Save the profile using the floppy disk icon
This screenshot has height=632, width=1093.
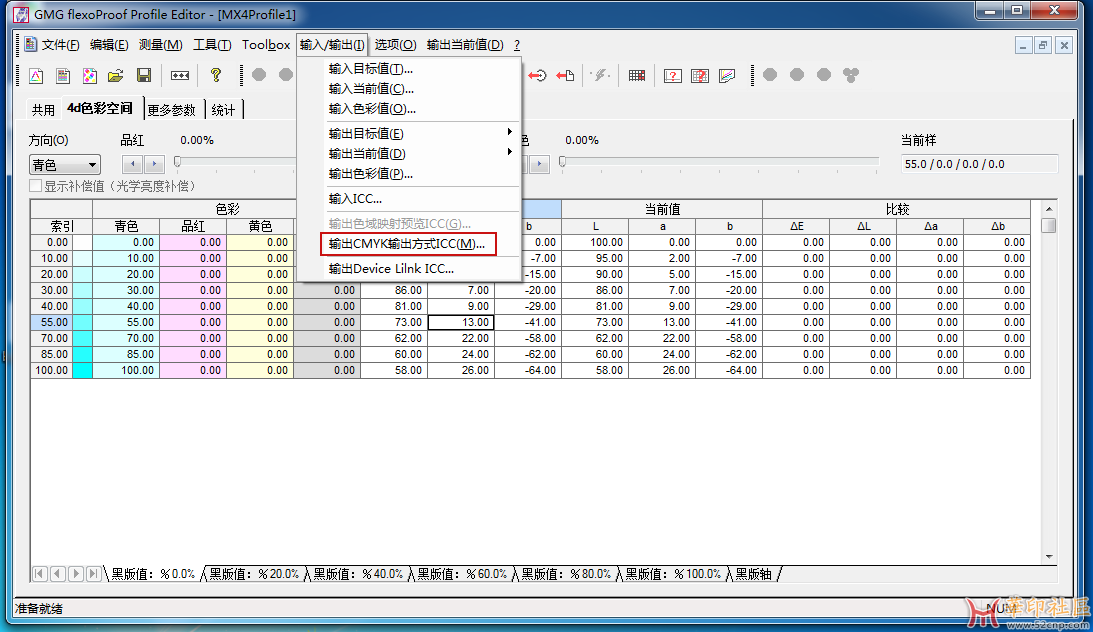144,75
